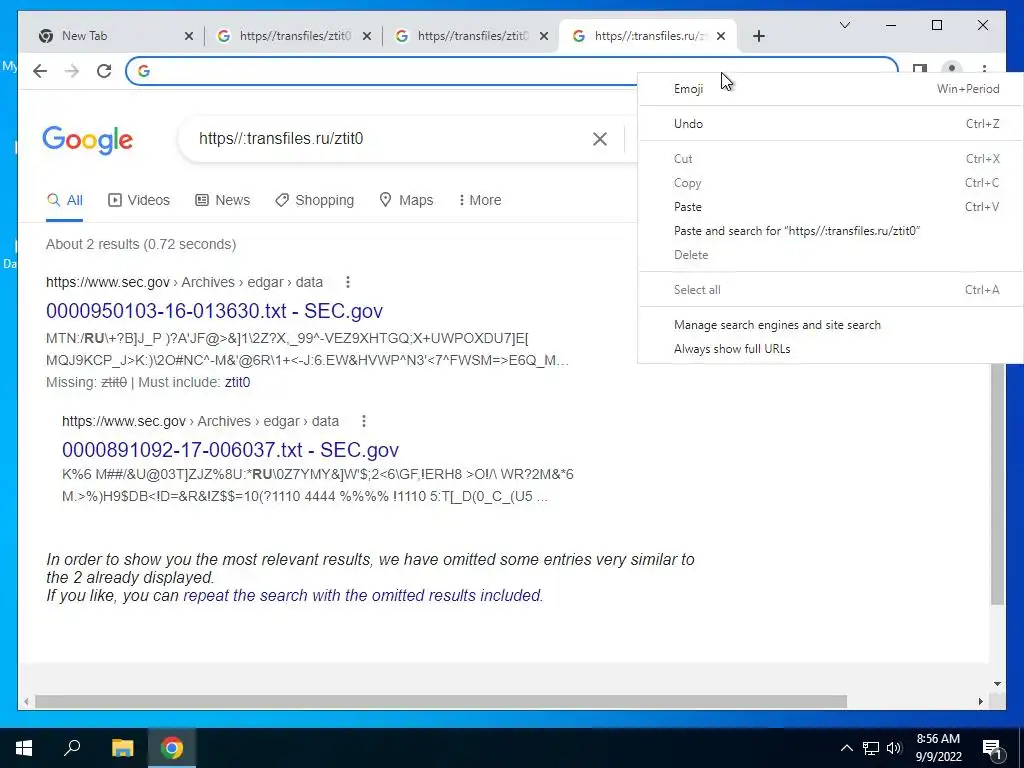This screenshot has width=1024, height=768.
Task: Click the Google logo
Action: tap(88, 140)
